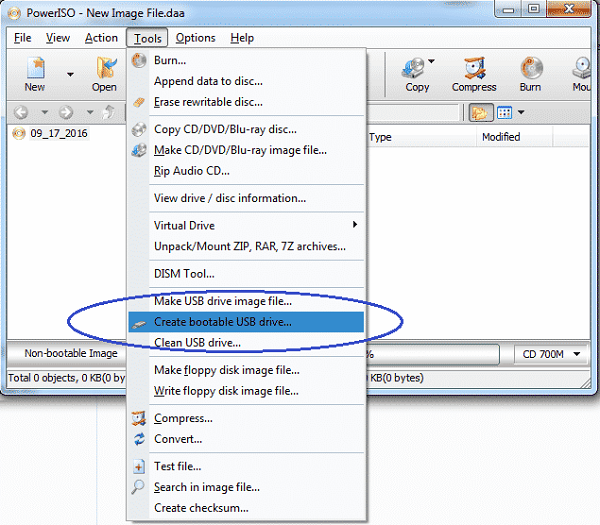Click the Compress toolbar icon
The height and width of the screenshot is (525, 600).
474,74
